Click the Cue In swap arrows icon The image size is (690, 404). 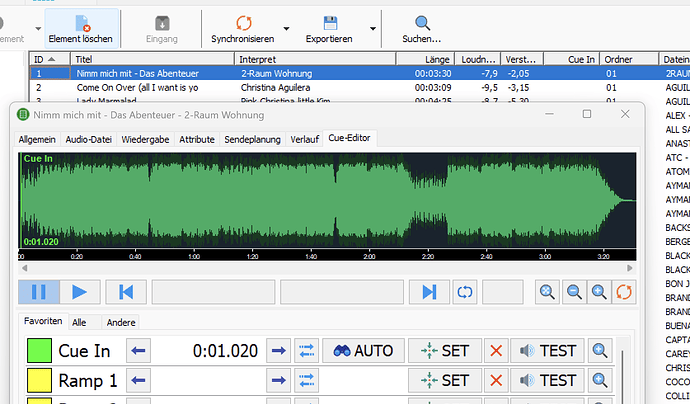pos(307,350)
